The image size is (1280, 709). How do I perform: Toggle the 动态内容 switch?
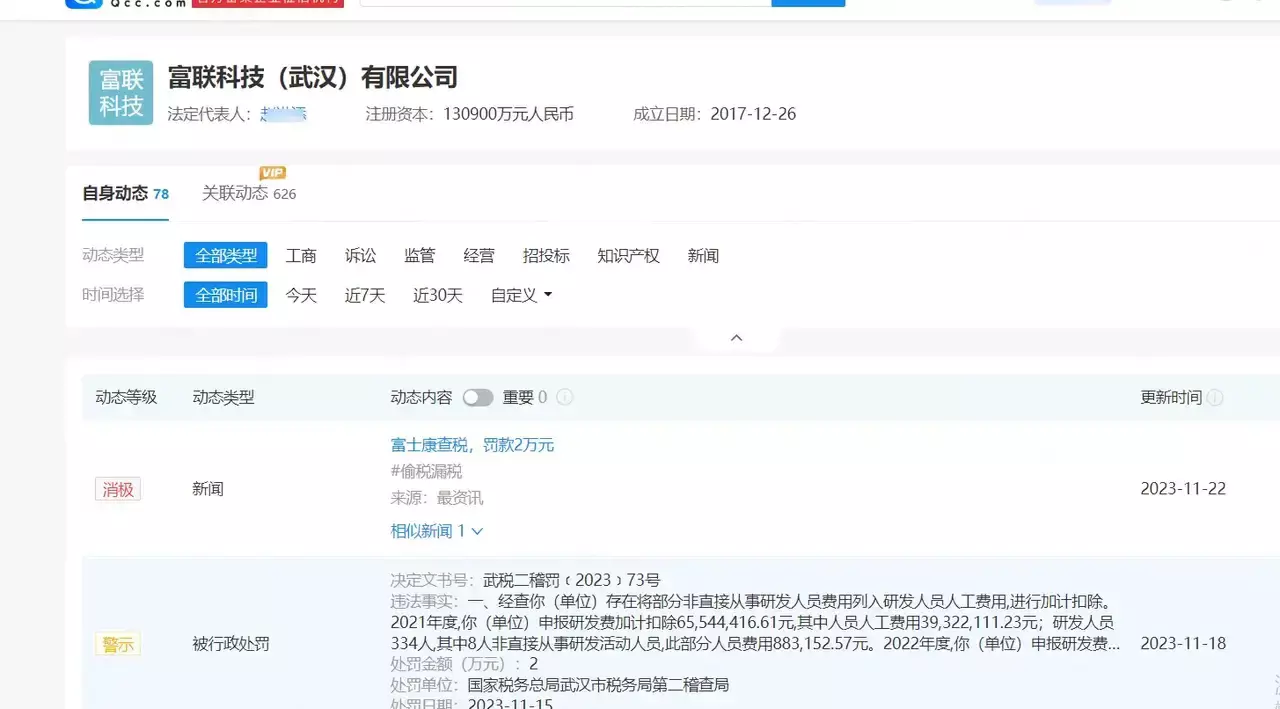point(478,397)
